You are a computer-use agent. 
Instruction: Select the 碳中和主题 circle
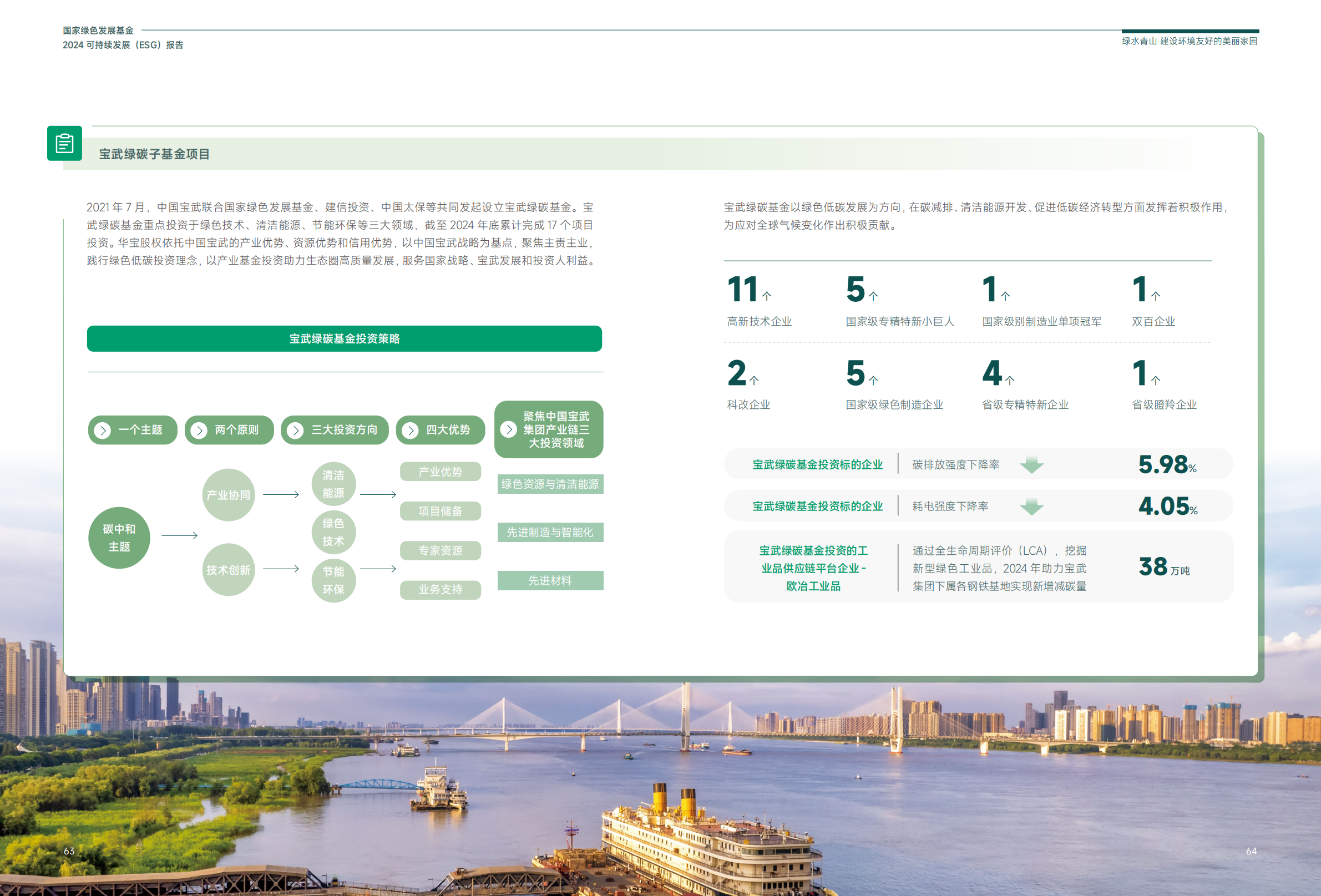[119, 538]
